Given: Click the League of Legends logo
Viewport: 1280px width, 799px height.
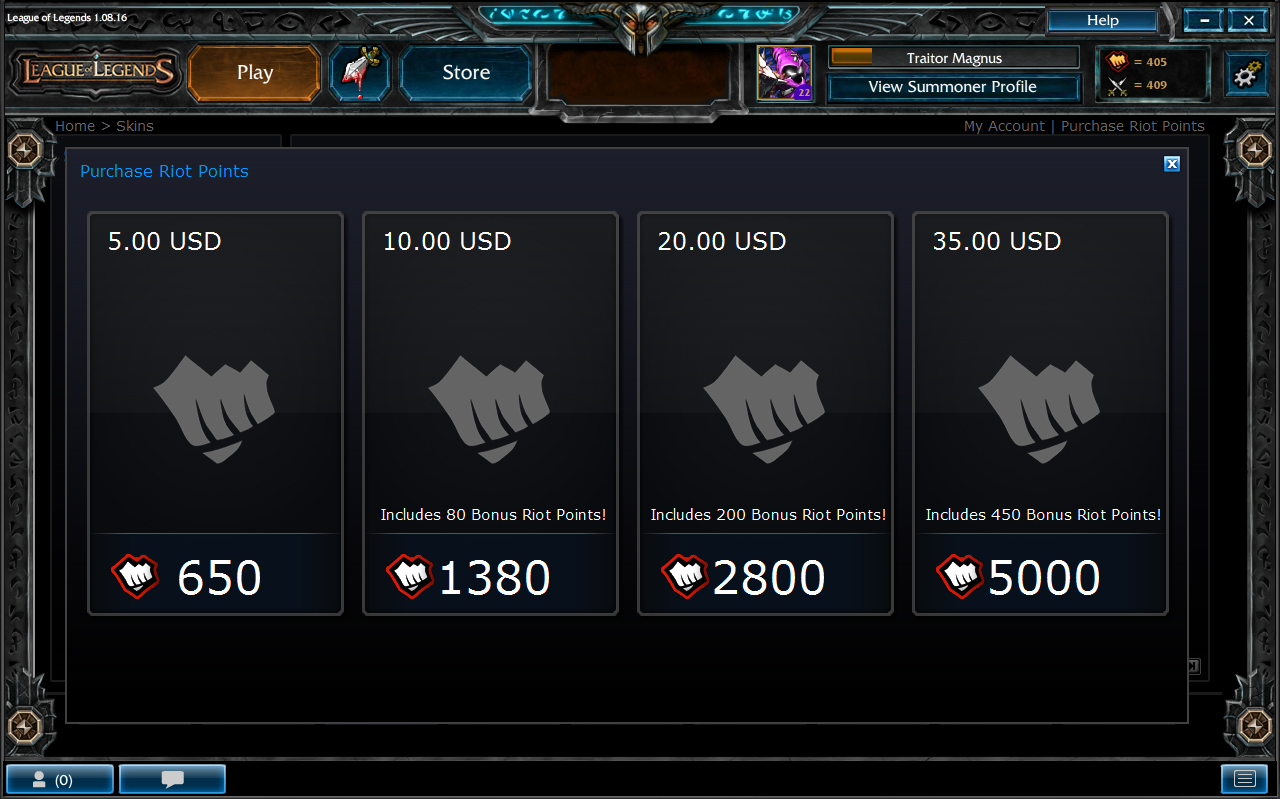Looking at the screenshot, I should [x=96, y=72].
